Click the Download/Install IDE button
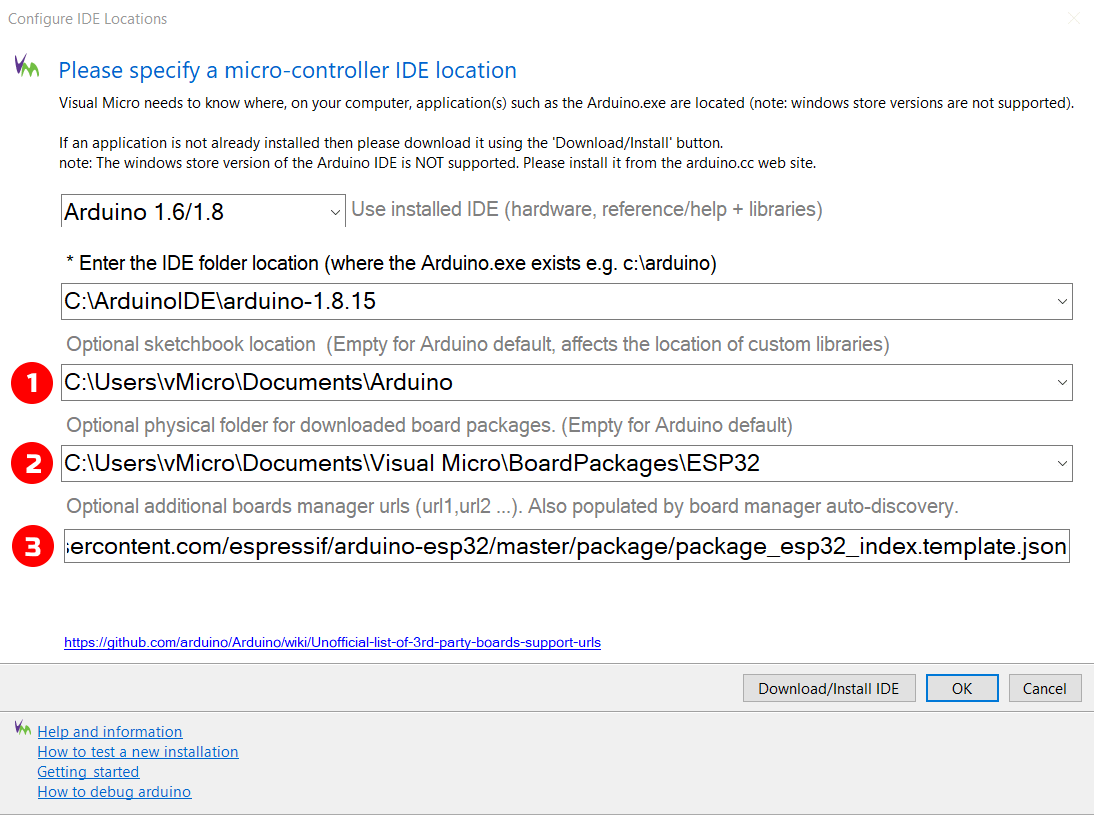Viewport: 1094px width, 815px height. click(829, 688)
